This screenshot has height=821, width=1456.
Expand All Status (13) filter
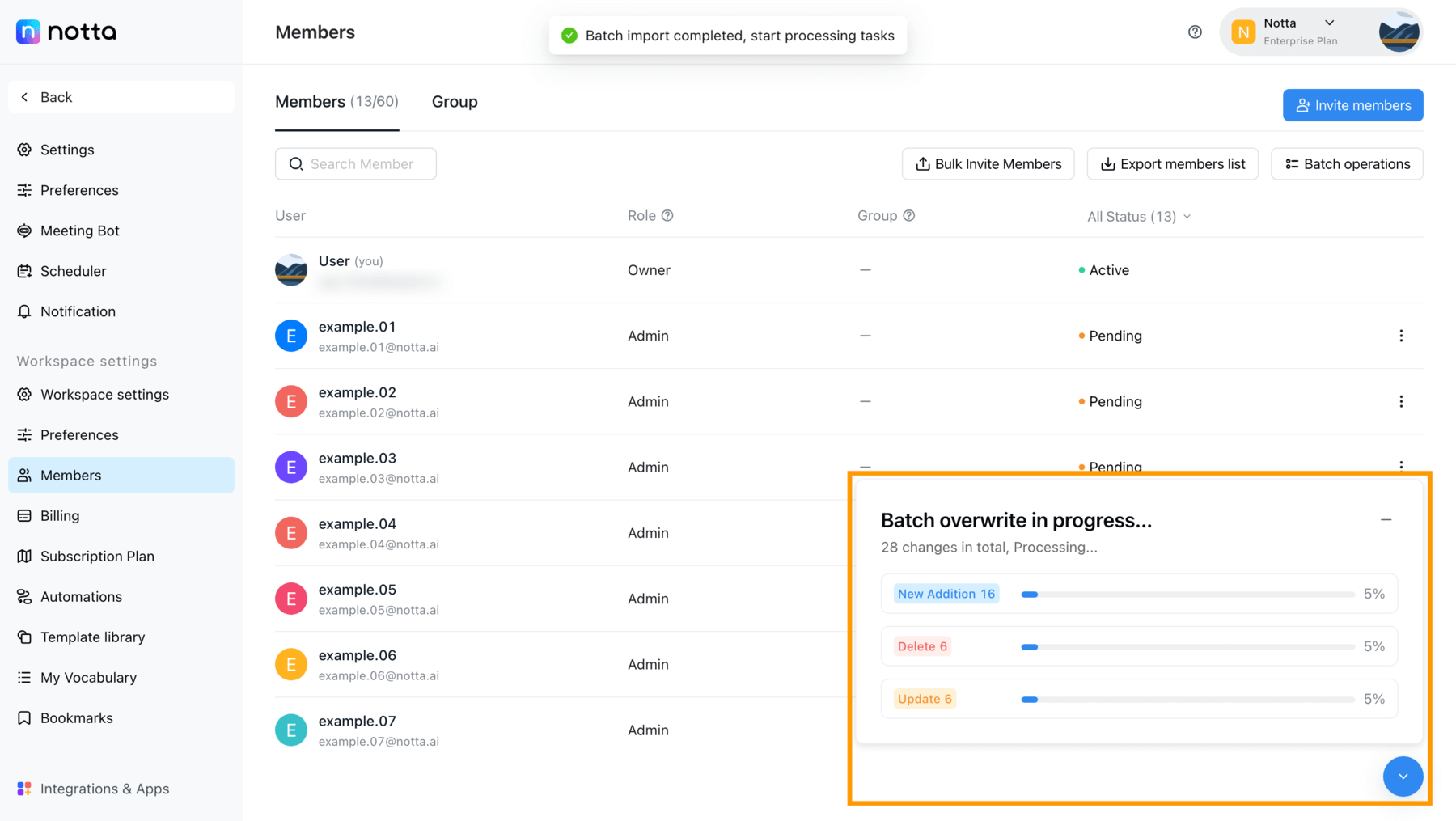coord(1139,217)
